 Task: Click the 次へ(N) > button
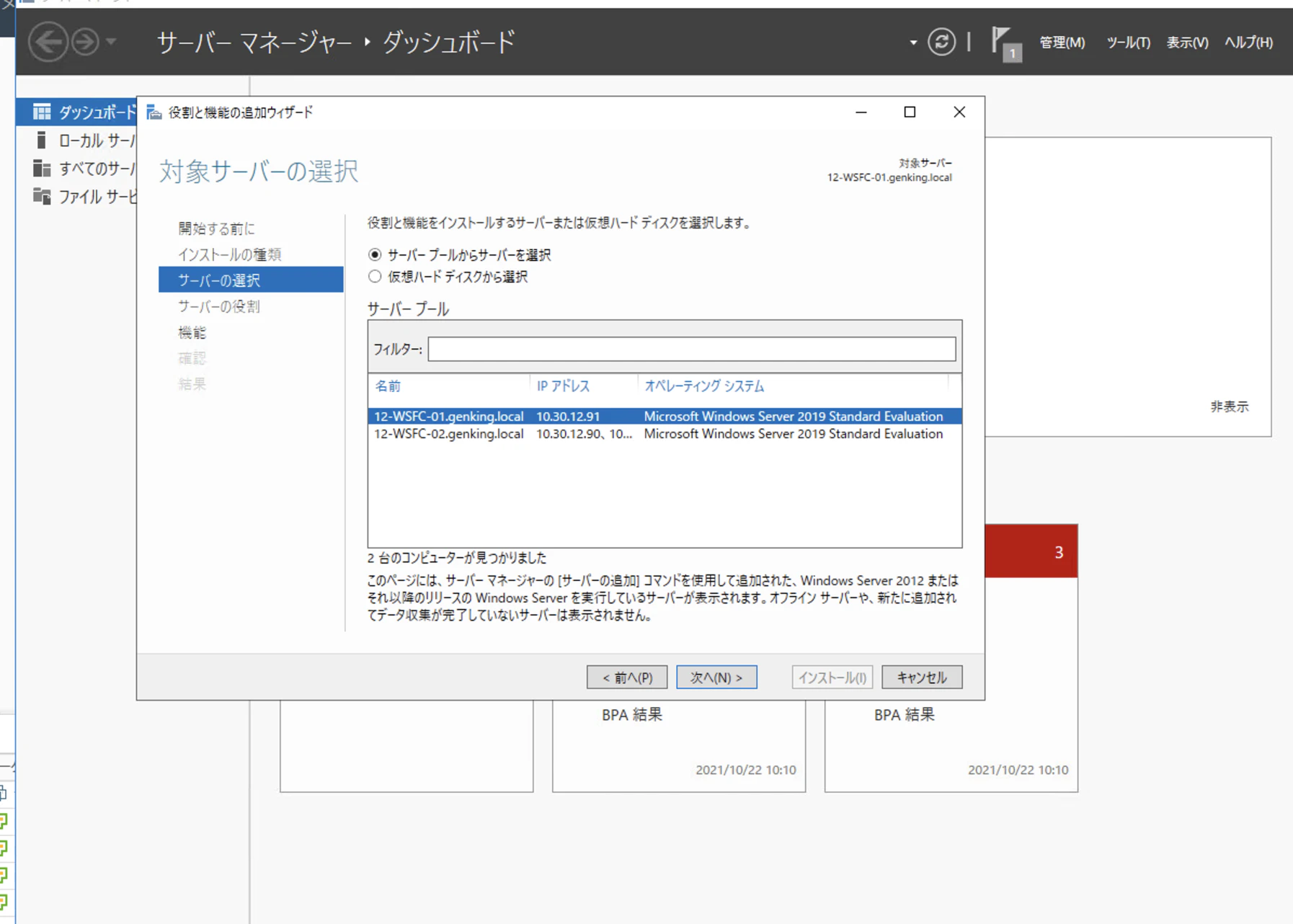tap(716, 678)
